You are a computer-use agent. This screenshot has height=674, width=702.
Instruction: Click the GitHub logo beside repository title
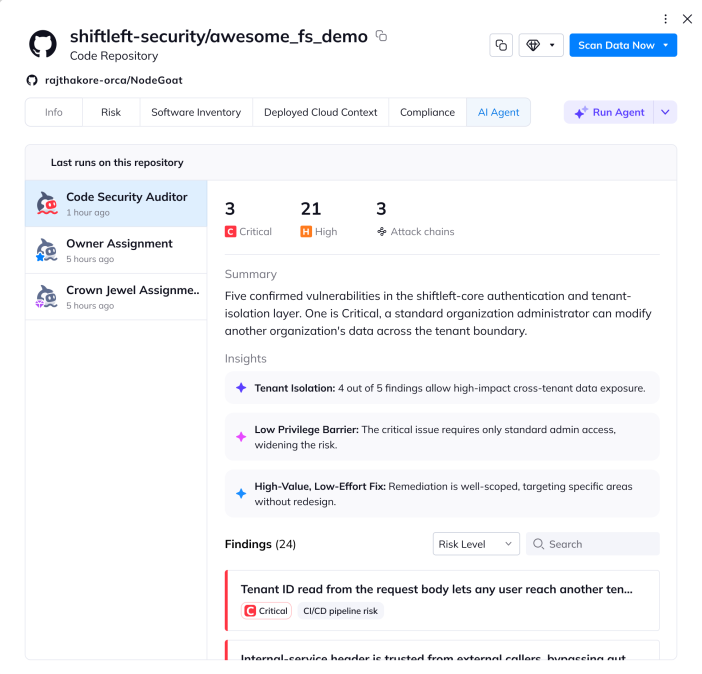pos(43,44)
